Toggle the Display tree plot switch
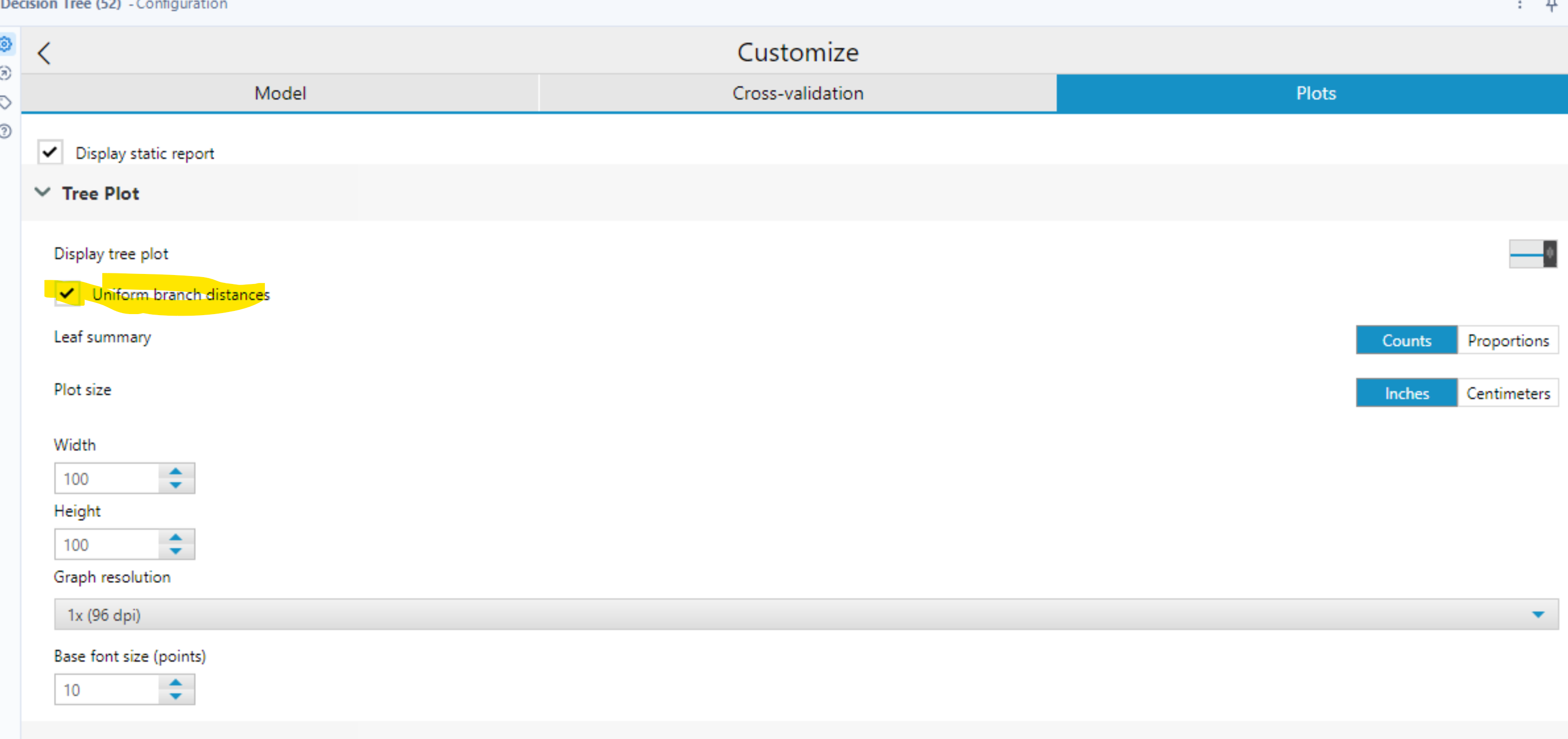 coord(1533,254)
